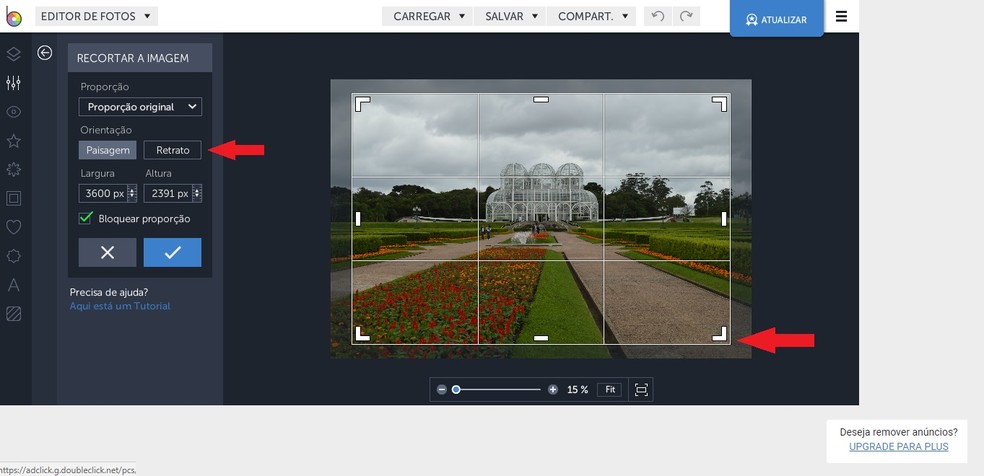984x476 pixels.
Task: Expand the Editor de Fotos dropdown
Action: (96, 16)
